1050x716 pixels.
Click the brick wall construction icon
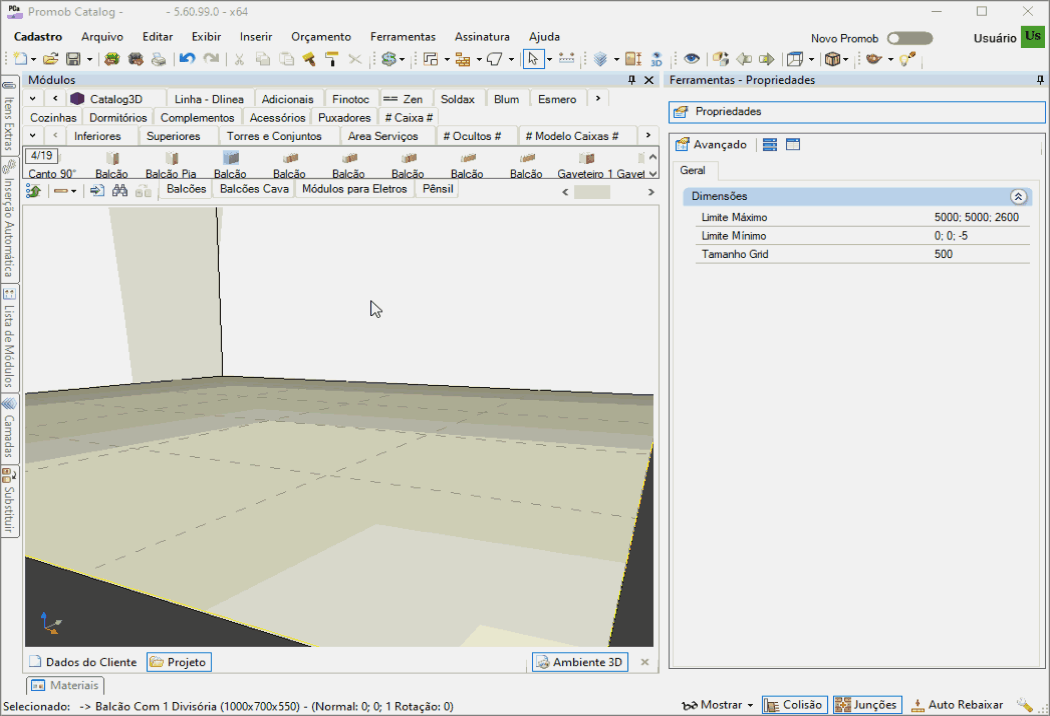(x=463, y=59)
